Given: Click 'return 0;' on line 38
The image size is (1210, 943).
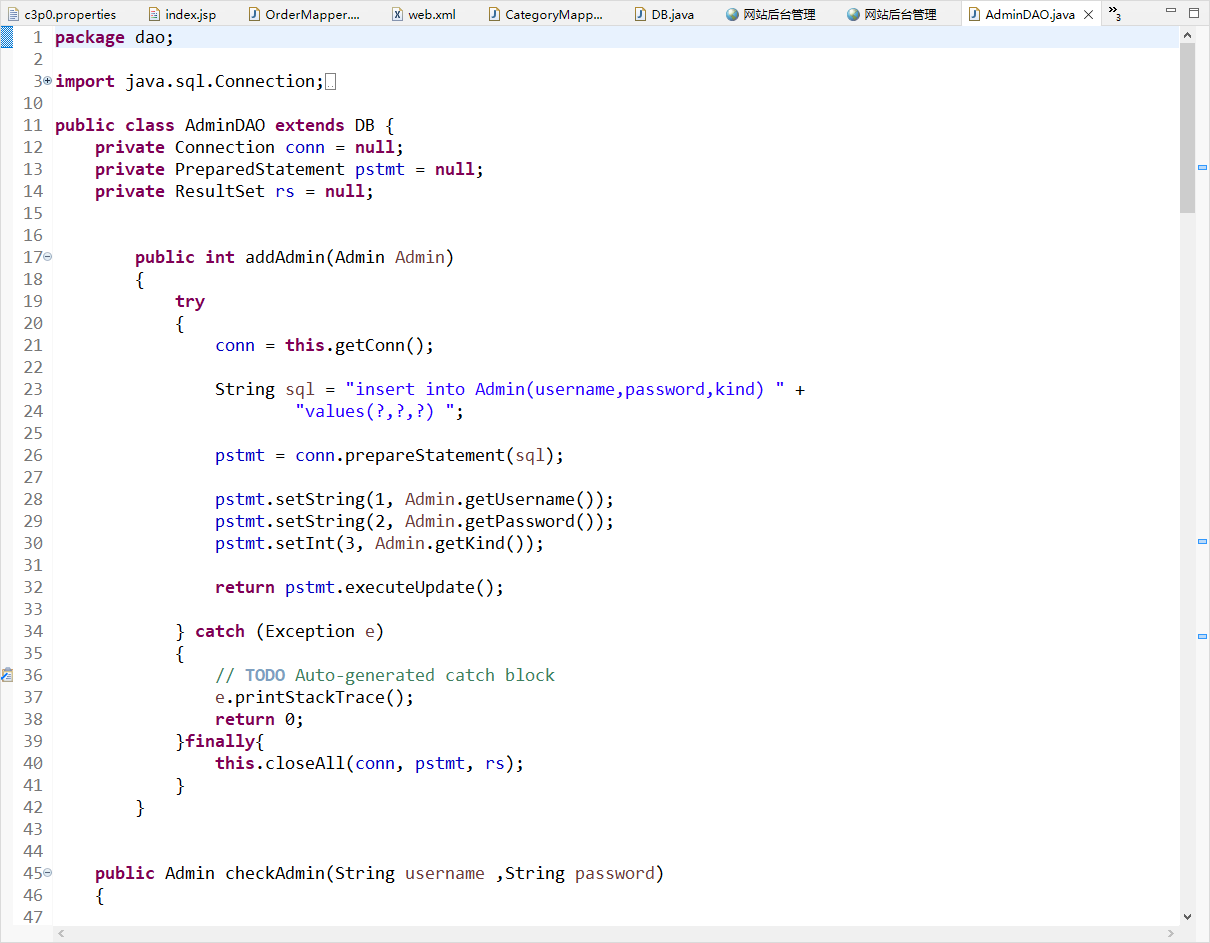Looking at the screenshot, I should (260, 719).
